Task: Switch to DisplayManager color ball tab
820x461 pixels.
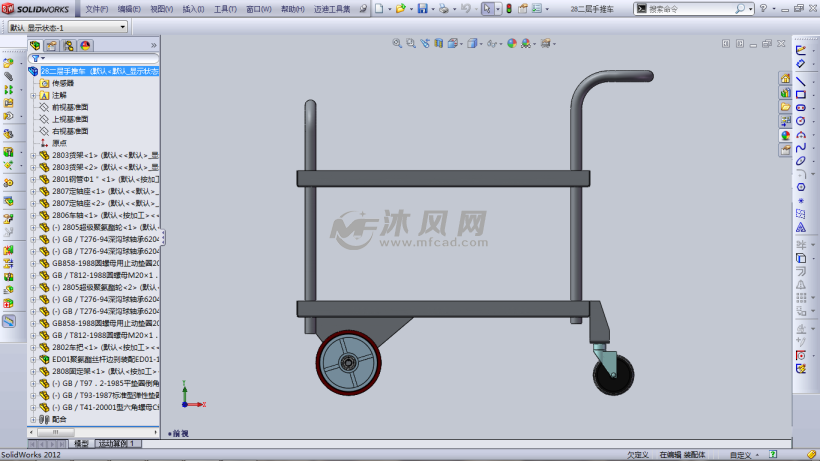Action: (85, 45)
